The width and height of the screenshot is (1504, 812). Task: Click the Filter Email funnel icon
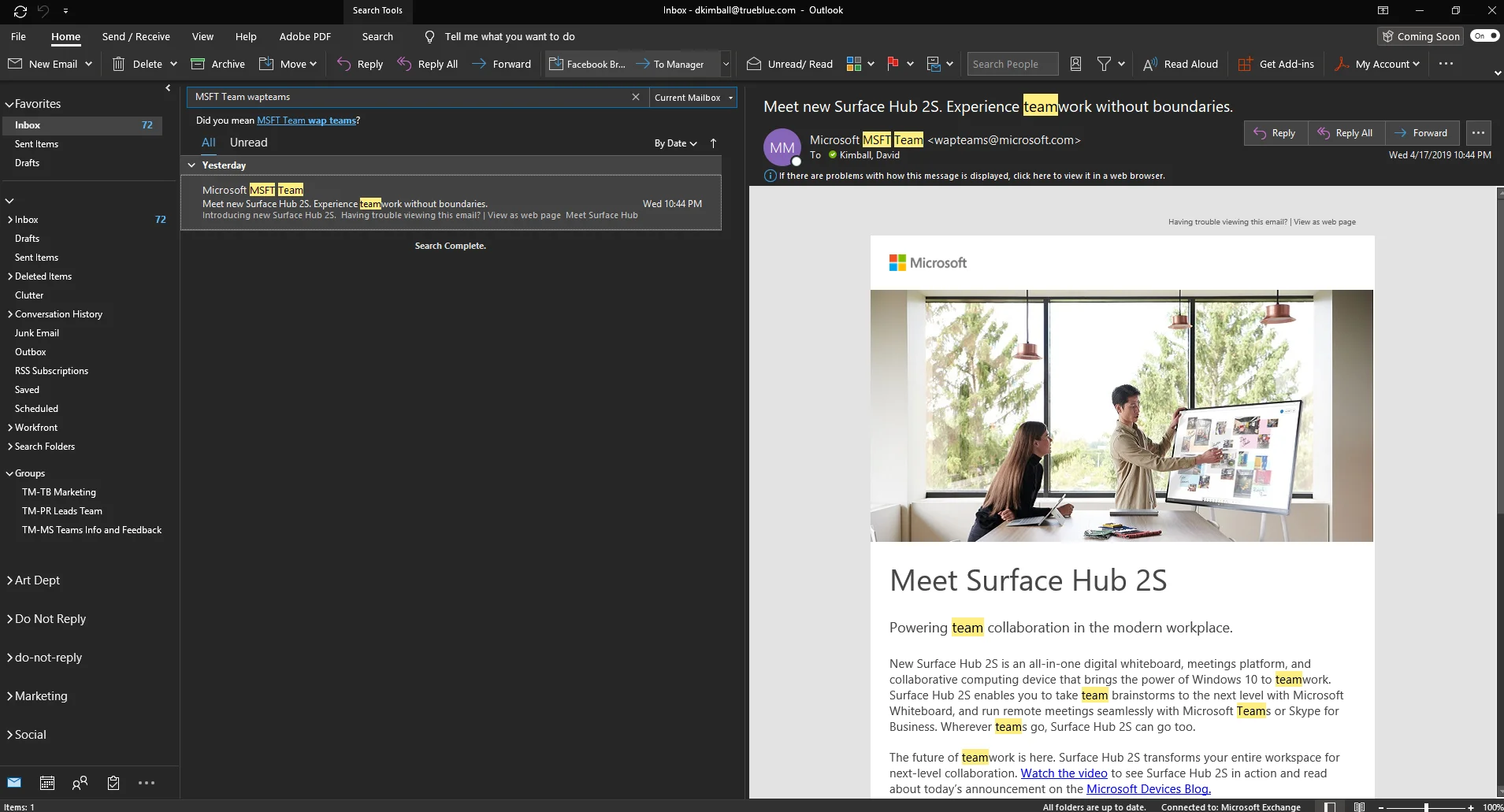point(1104,64)
